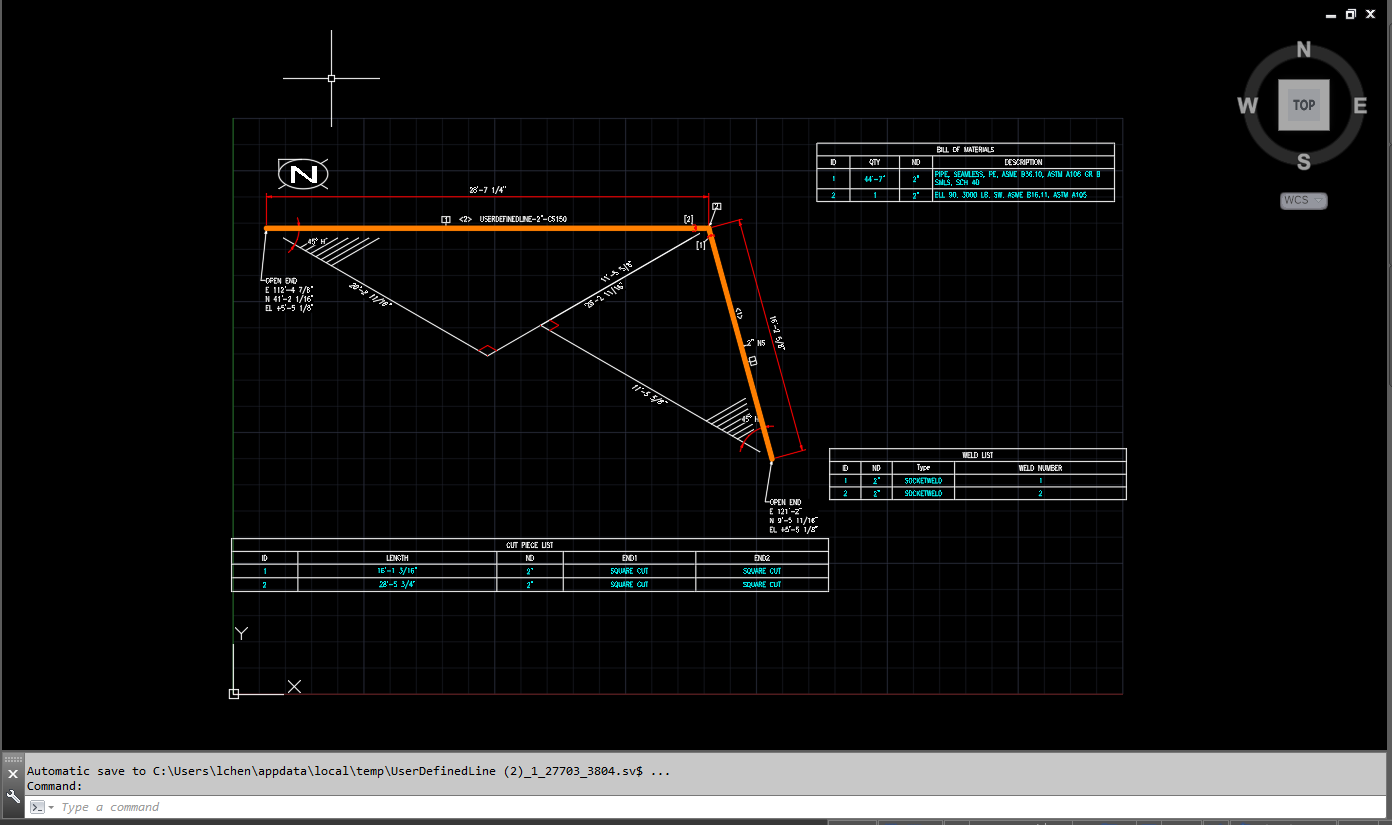The width and height of the screenshot is (1392, 825).
Task: Click East on the ViewCube compass
Action: [1360, 104]
